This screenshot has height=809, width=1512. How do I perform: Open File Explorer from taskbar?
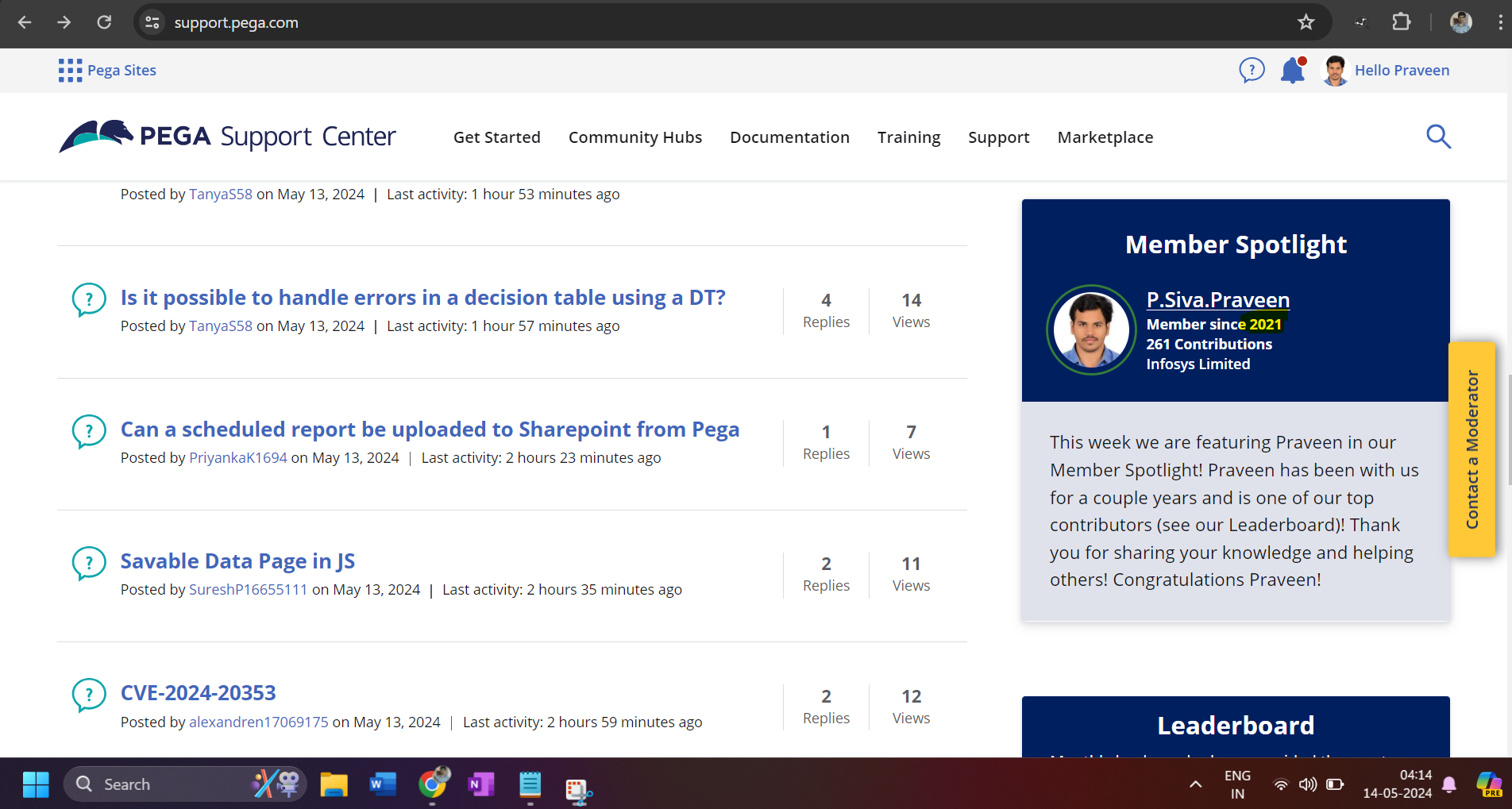click(334, 784)
